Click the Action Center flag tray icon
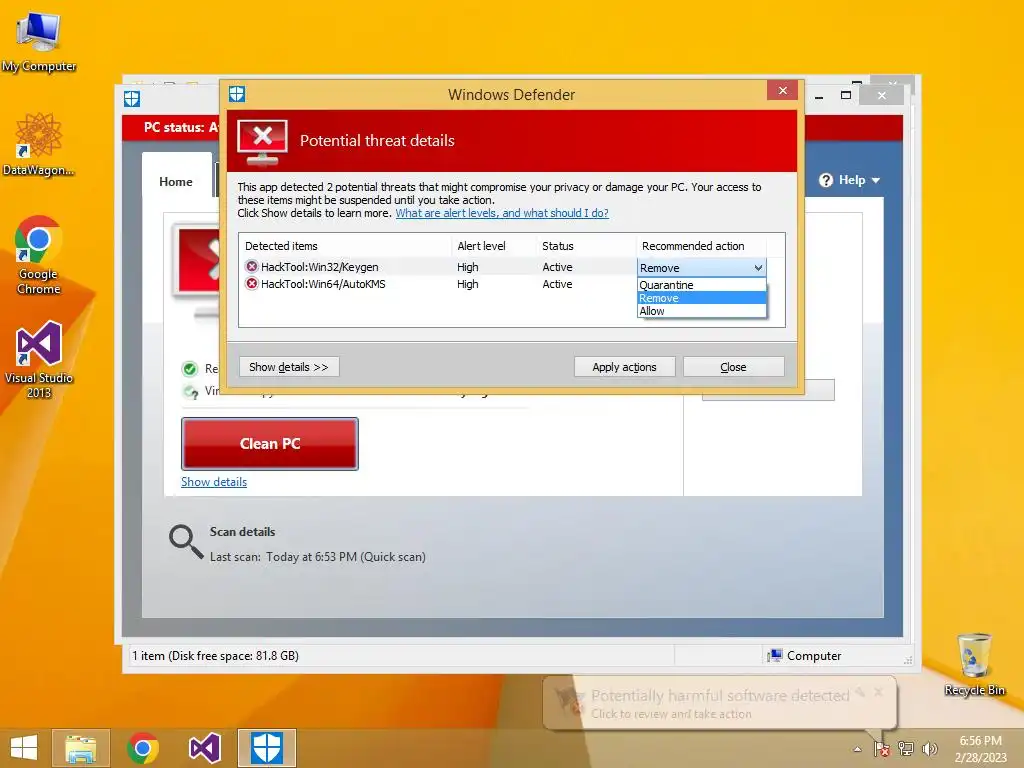 tap(882, 749)
